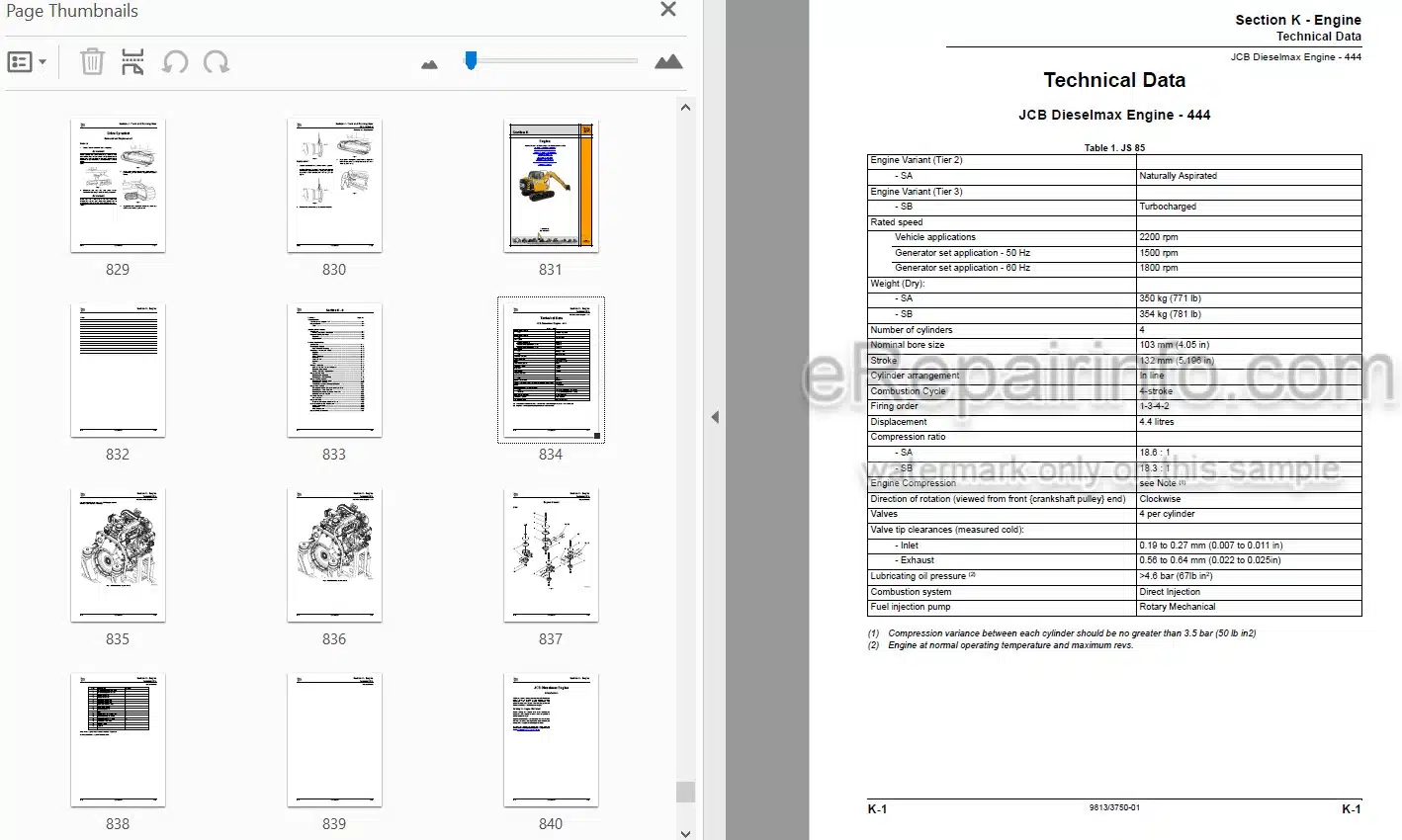Click the 'Firing order' row label
Screen dimensions: 1402x840
click(x=894, y=406)
